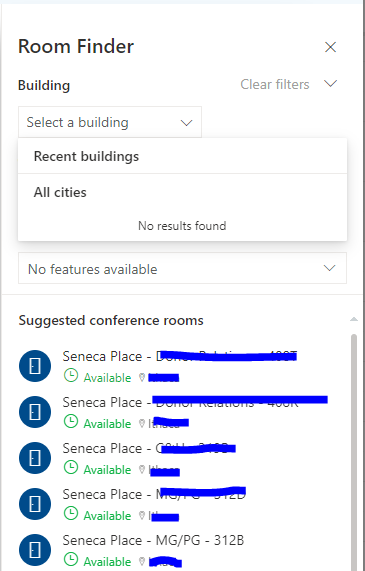This screenshot has width=365, height=571.
Task: Click the clock icon on first room's availability
Action: 71,375
